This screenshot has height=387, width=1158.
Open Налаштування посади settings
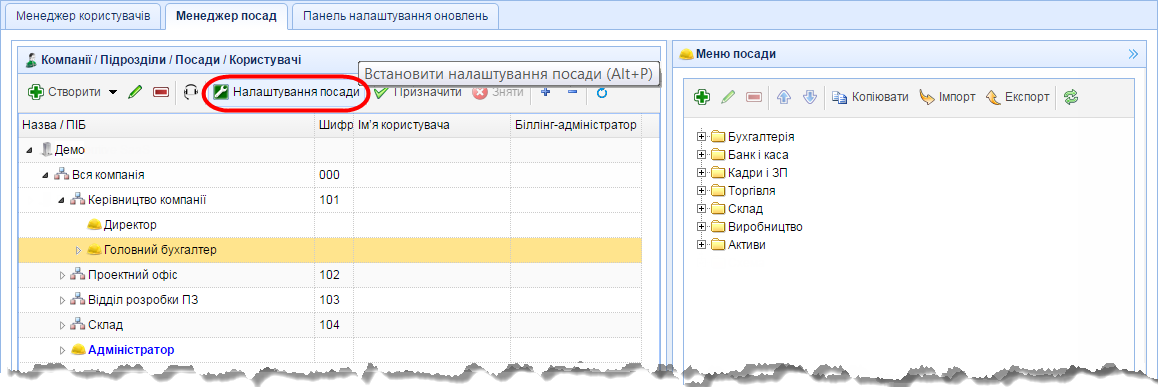click(287, 92)
